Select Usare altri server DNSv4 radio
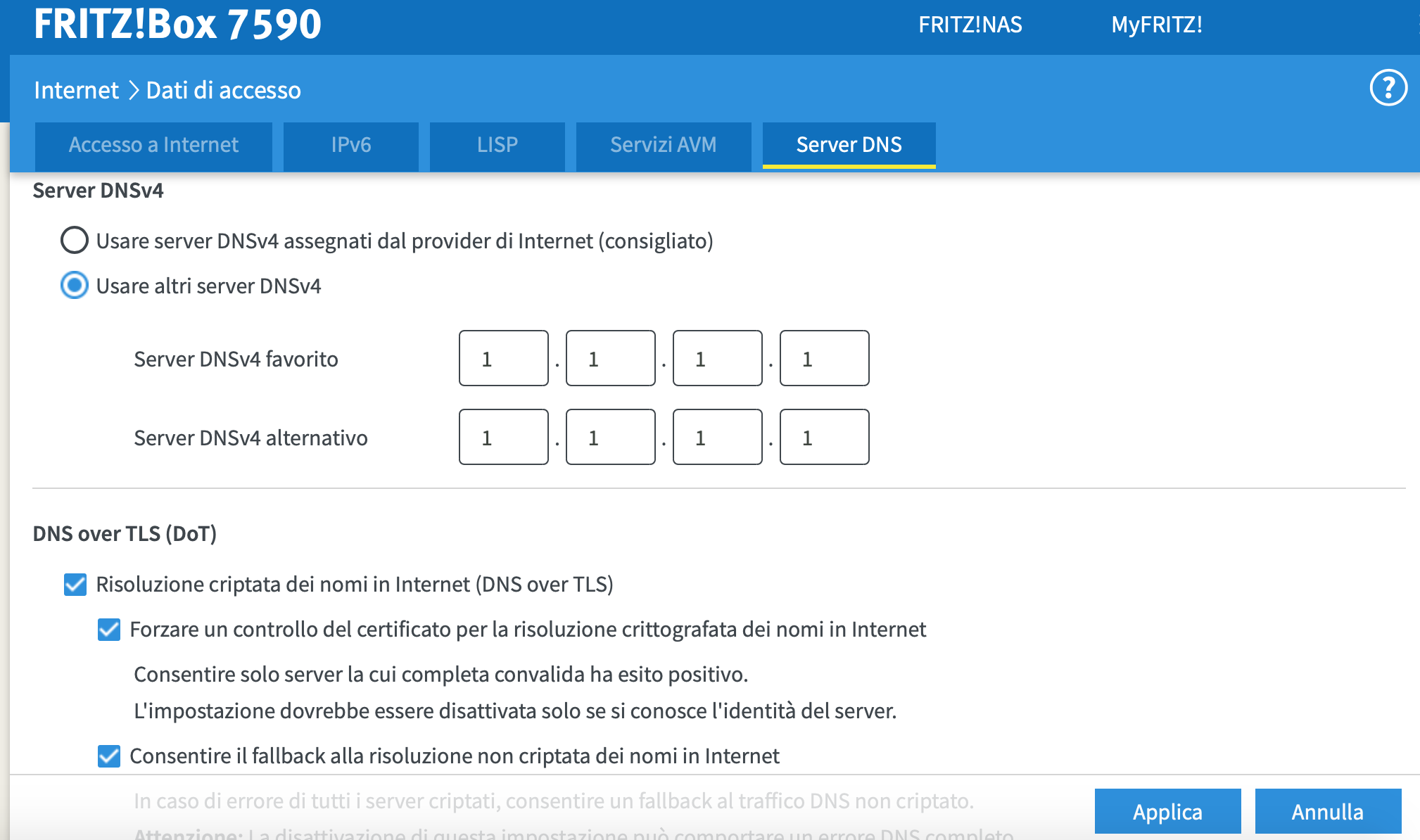The width and height of the screenshot is (1420, 840). pyautogui.click(x=75, y=286)
